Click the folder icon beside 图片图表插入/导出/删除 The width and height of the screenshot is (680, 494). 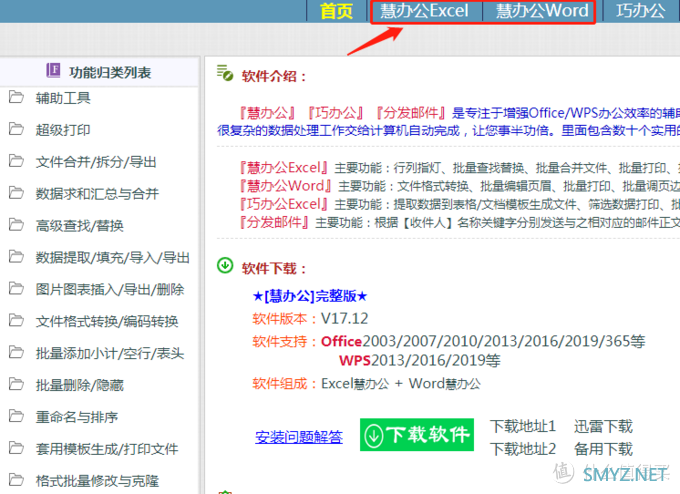16,288
